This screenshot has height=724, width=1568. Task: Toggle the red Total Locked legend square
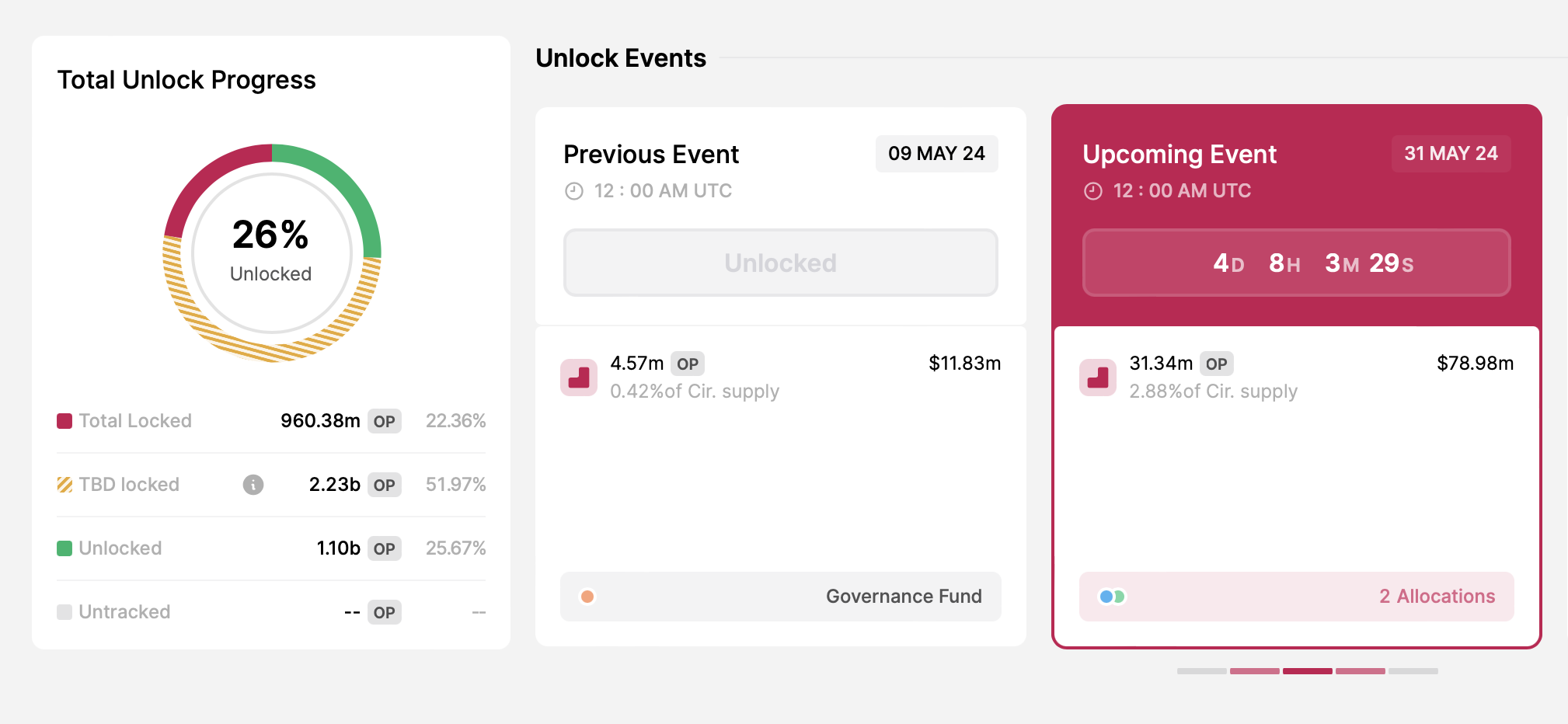[x=64, y=421]
